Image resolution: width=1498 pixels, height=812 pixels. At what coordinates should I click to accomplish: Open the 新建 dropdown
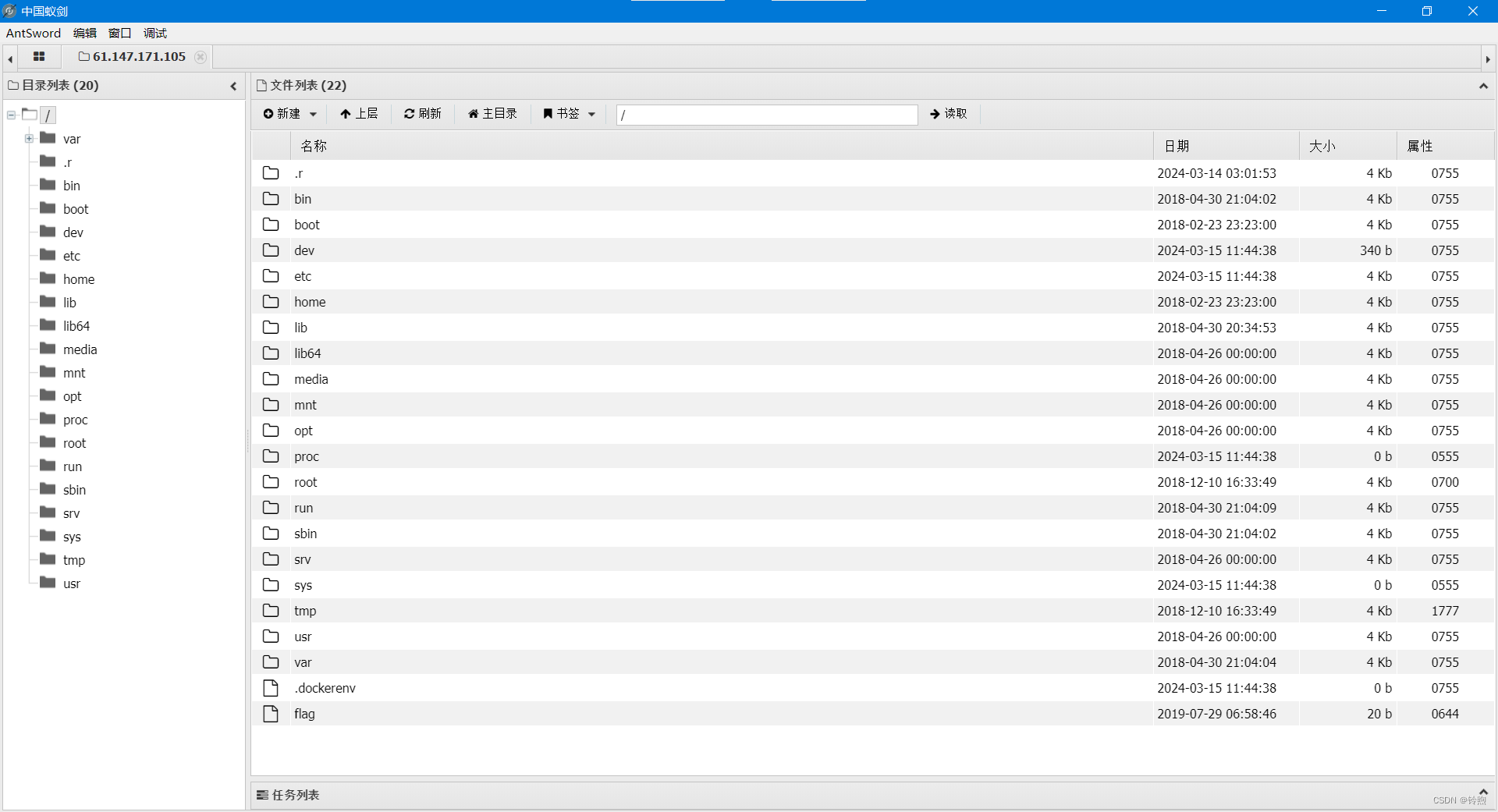pos(290,114)
